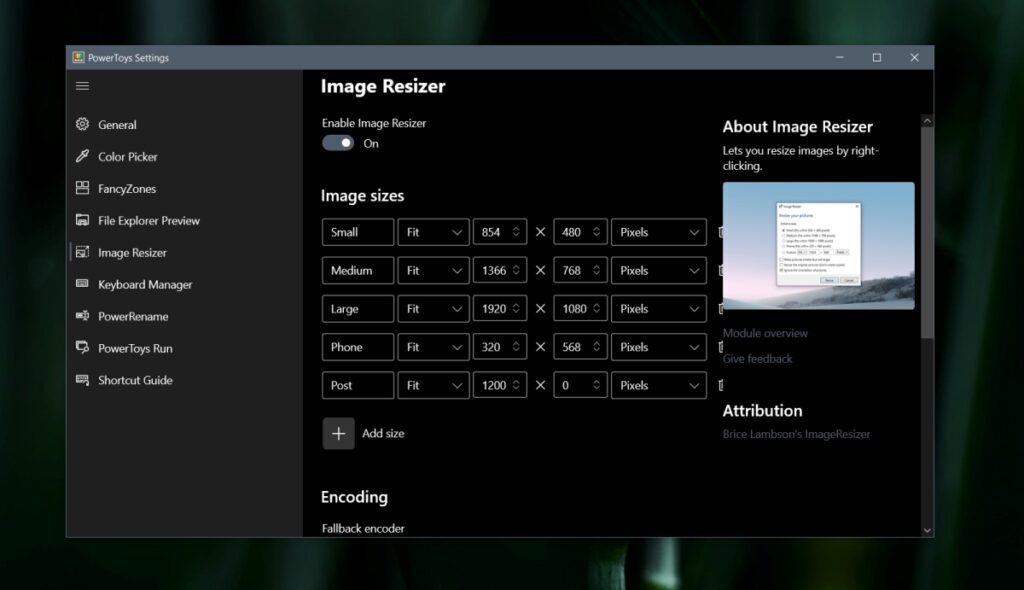The image size is (1024, 590).
Task: Click the File Explorer Preview icon
Action: point(84,220)
